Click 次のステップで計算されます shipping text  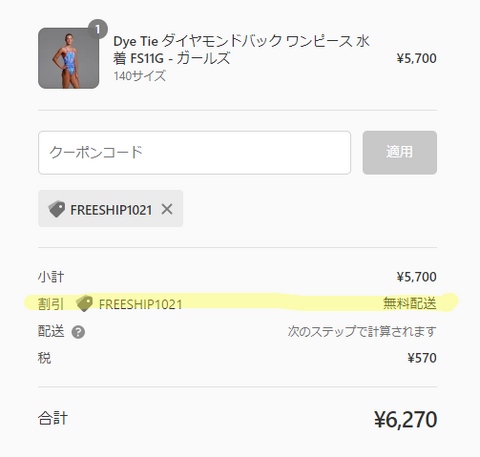(362, 331)
